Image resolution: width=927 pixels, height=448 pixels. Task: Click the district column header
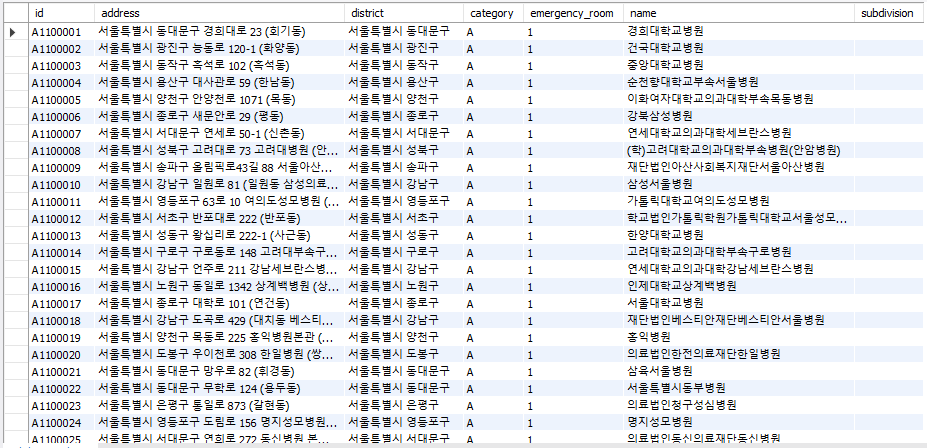tap(404, 13)
